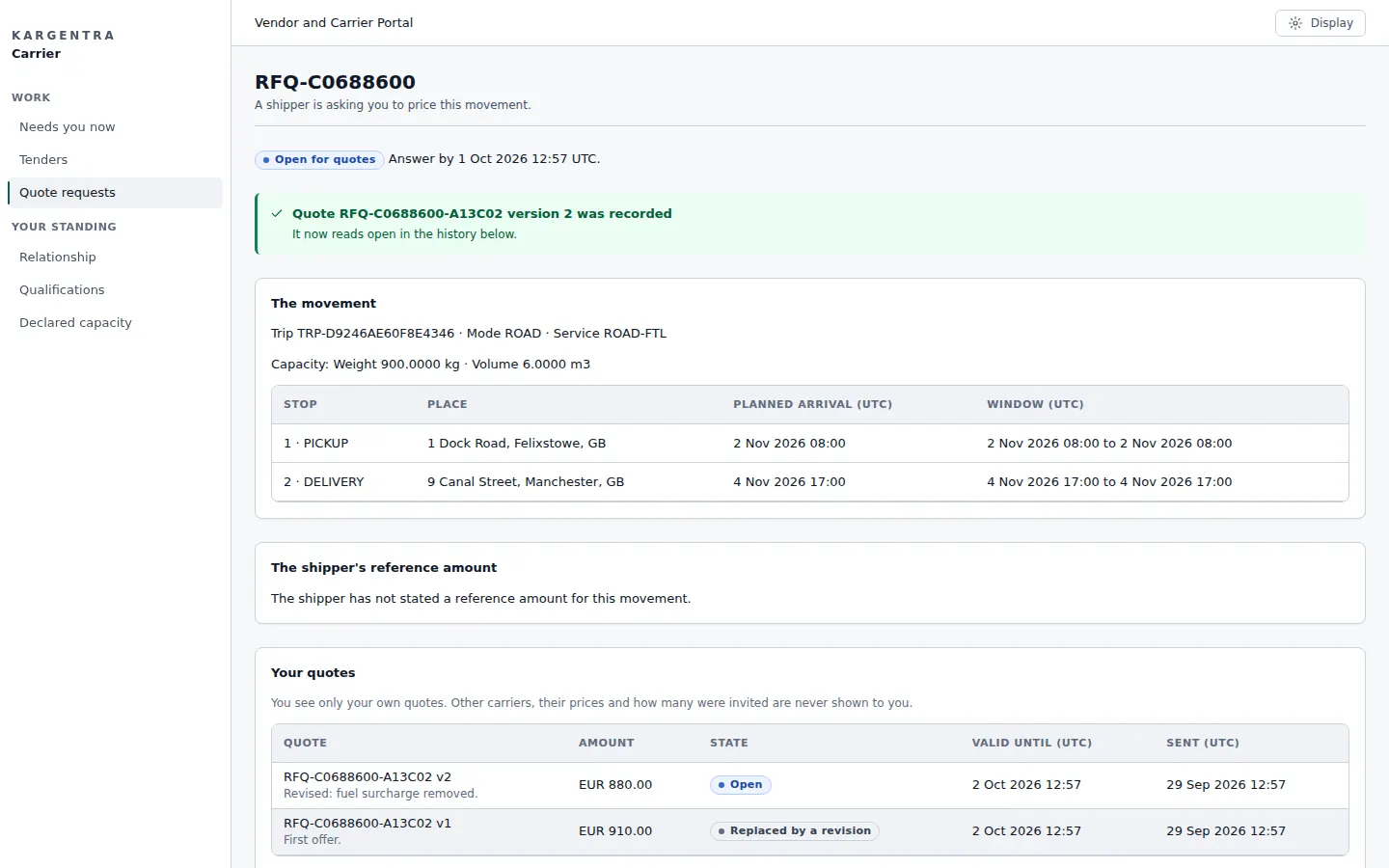1389x868 pixels.
Task: Click the Trip TRP-D9246AE60F8E4346 line
Action: [469, 334]
